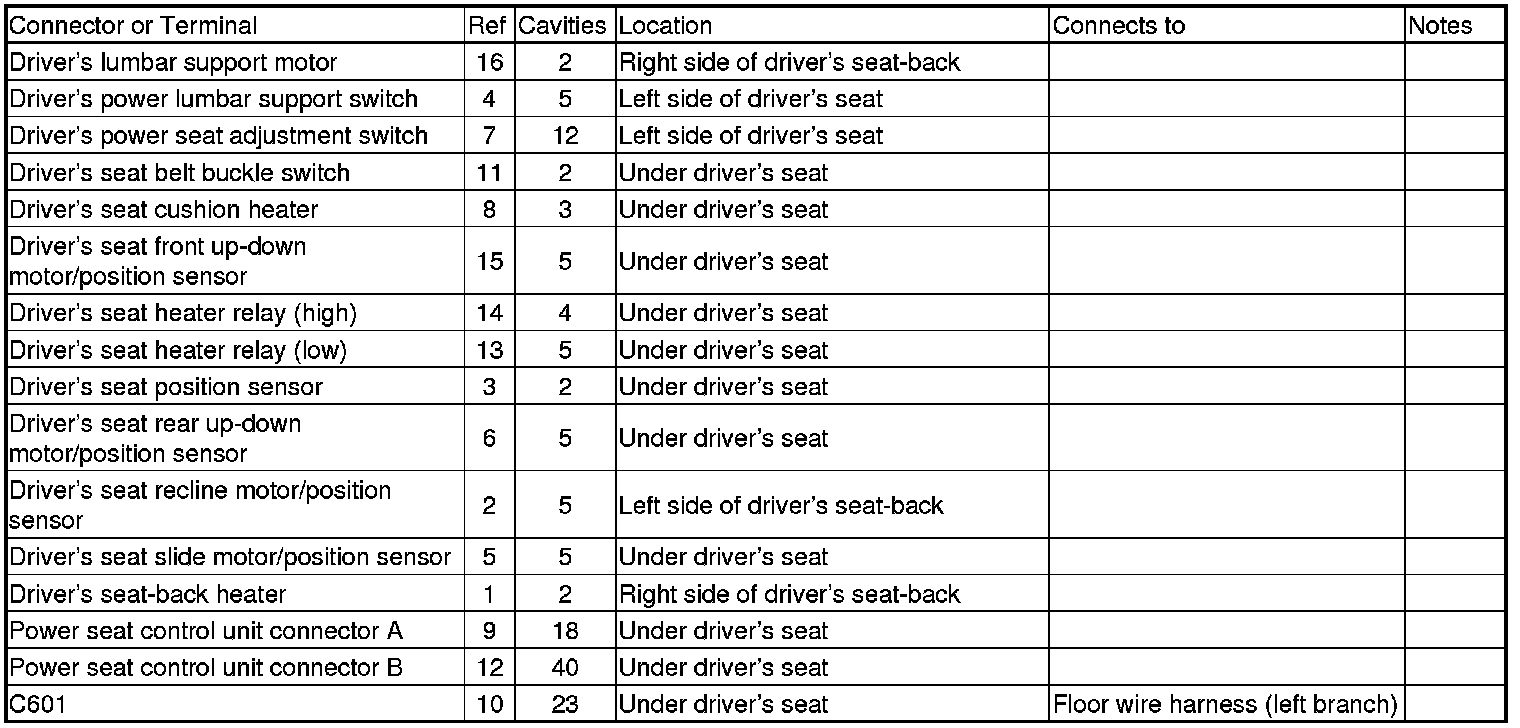Click "Driver's power lumbar support switch" row label
The image size is (1520, 728).
(214, 99)
